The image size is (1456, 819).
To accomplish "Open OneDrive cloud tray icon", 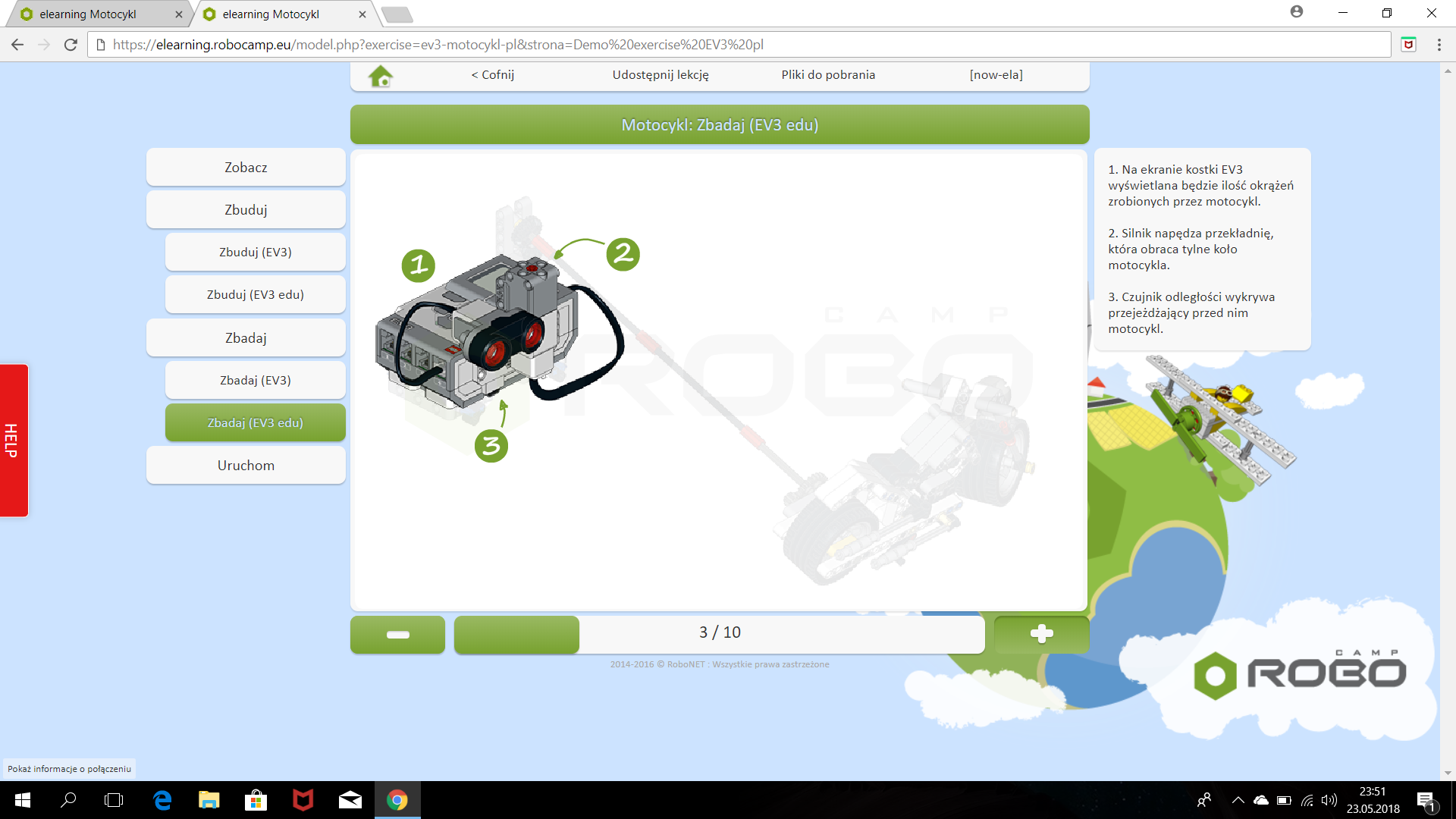I will pos(1261,800).
